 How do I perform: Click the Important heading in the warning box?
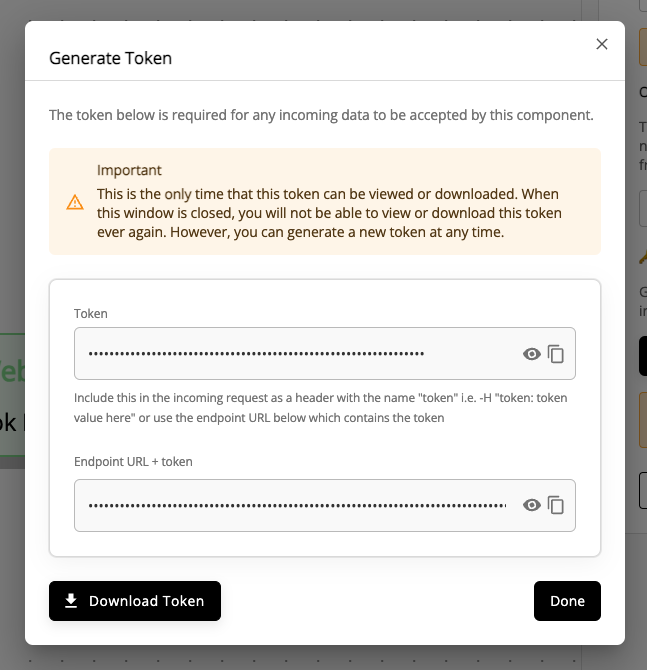tap(129, 170)
